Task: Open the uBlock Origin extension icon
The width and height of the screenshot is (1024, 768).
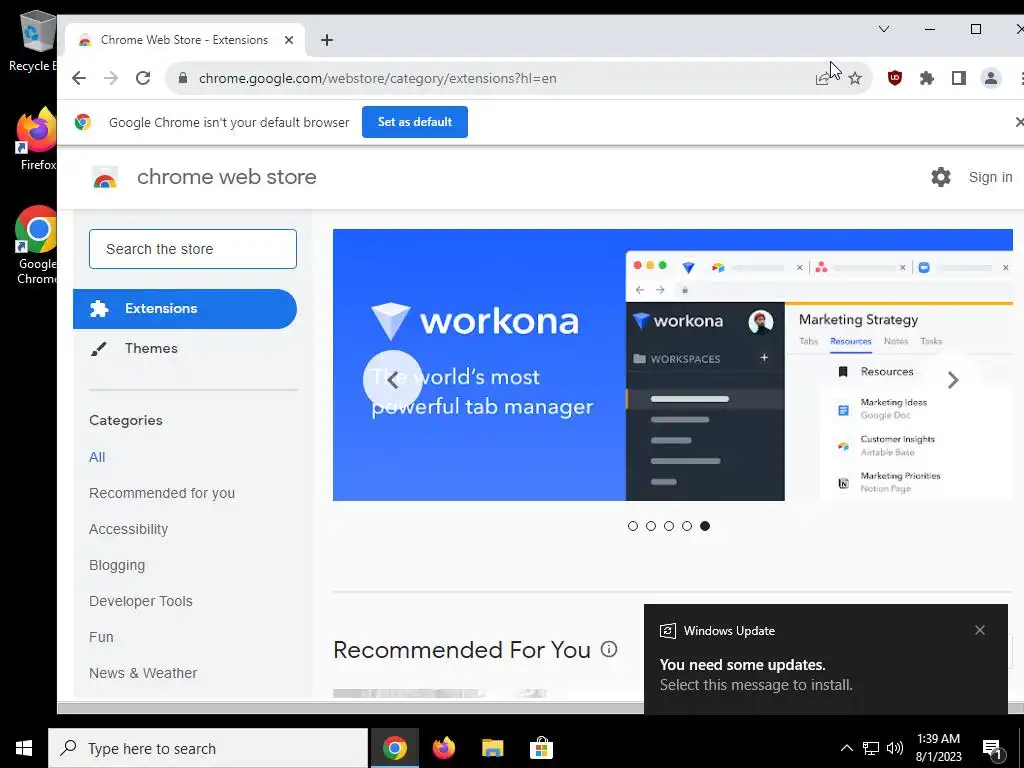Action: point(895,78)
